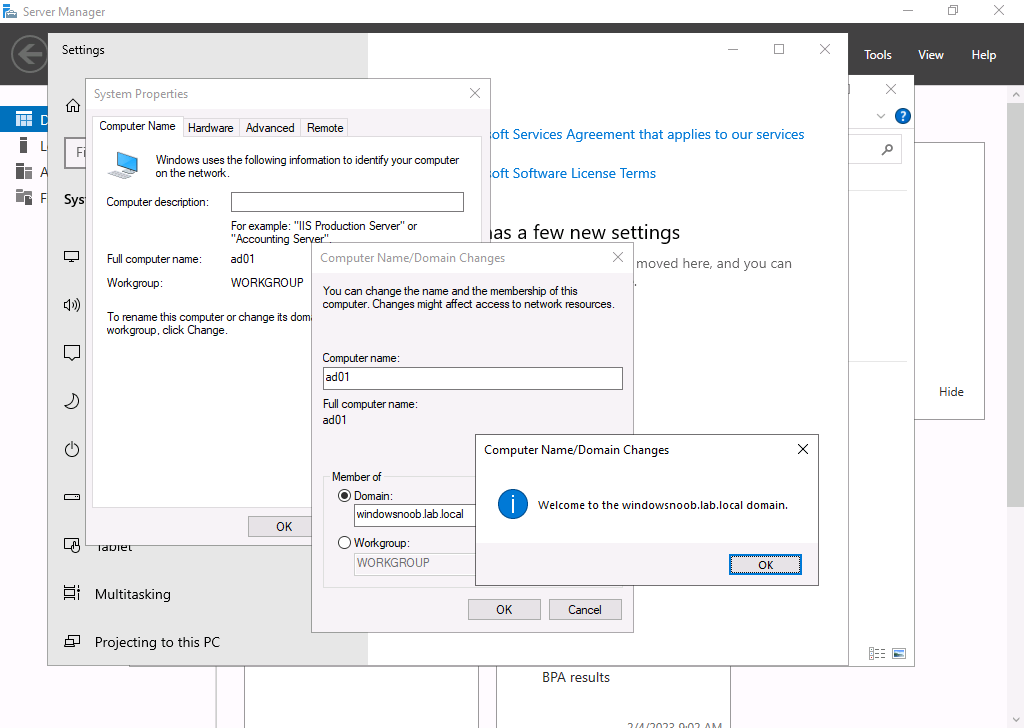
Task: Open the Tools menu in Server Manager
Action: 877,55
